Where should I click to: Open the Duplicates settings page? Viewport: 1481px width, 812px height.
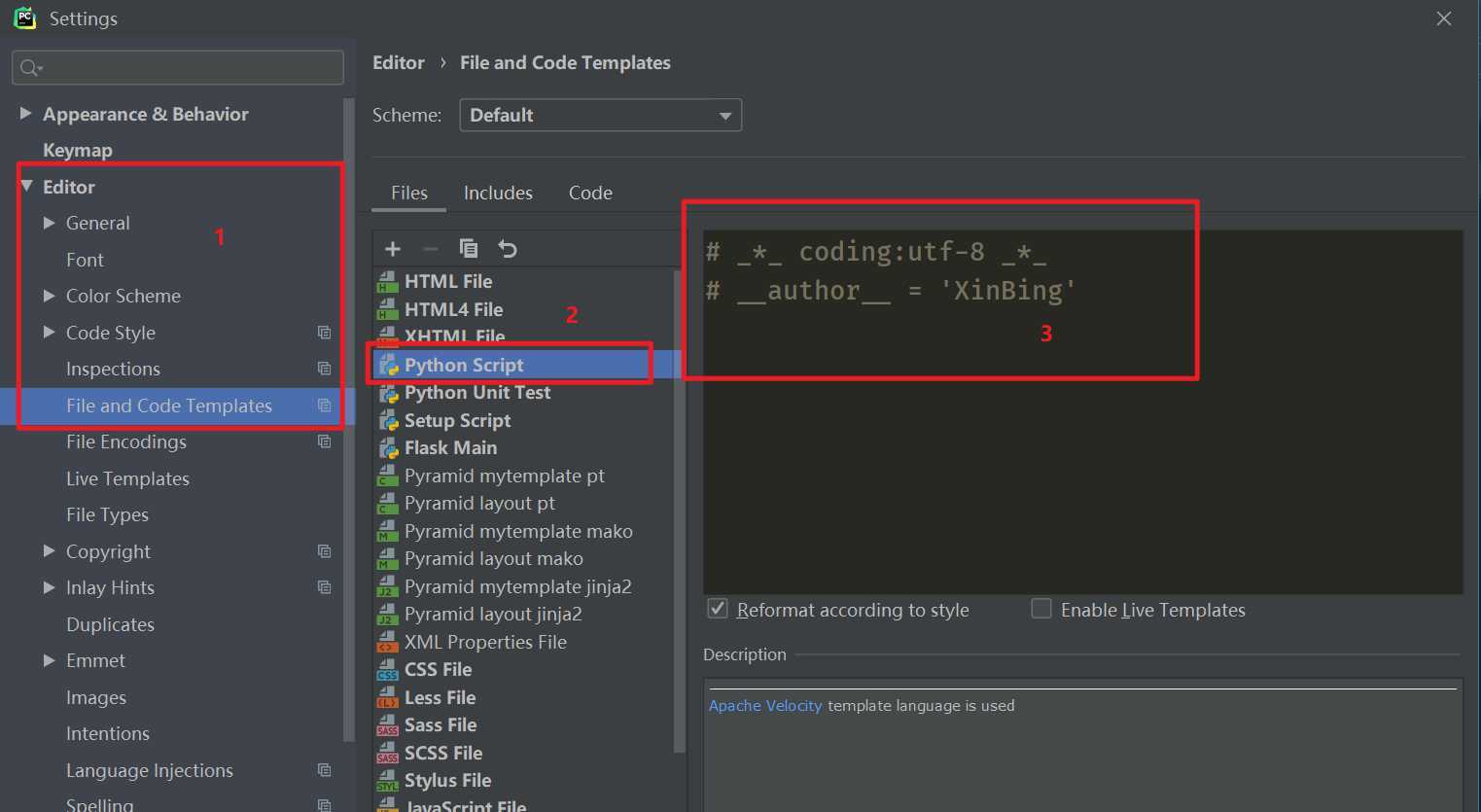pos(110,624)
